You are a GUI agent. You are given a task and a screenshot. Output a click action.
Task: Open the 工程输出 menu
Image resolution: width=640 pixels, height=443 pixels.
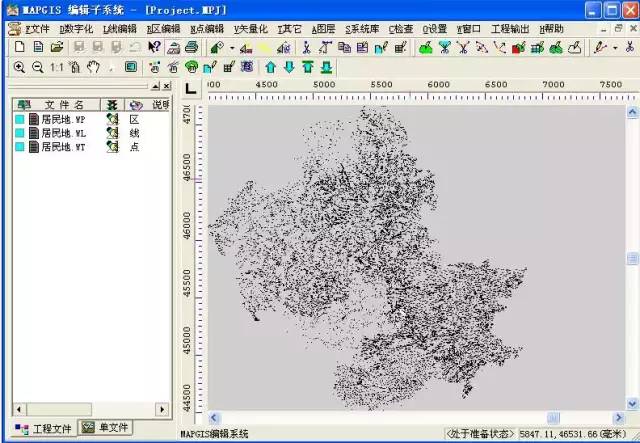click(510, 29)
